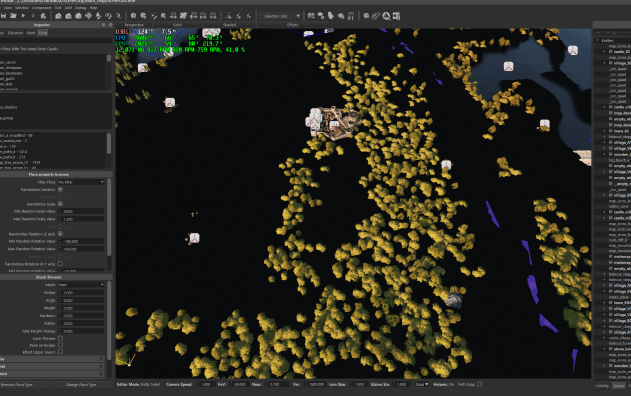This screenshot has height=396, width=631.
Task: Click the open folder icon in toolbar
Action: [13, 16]
